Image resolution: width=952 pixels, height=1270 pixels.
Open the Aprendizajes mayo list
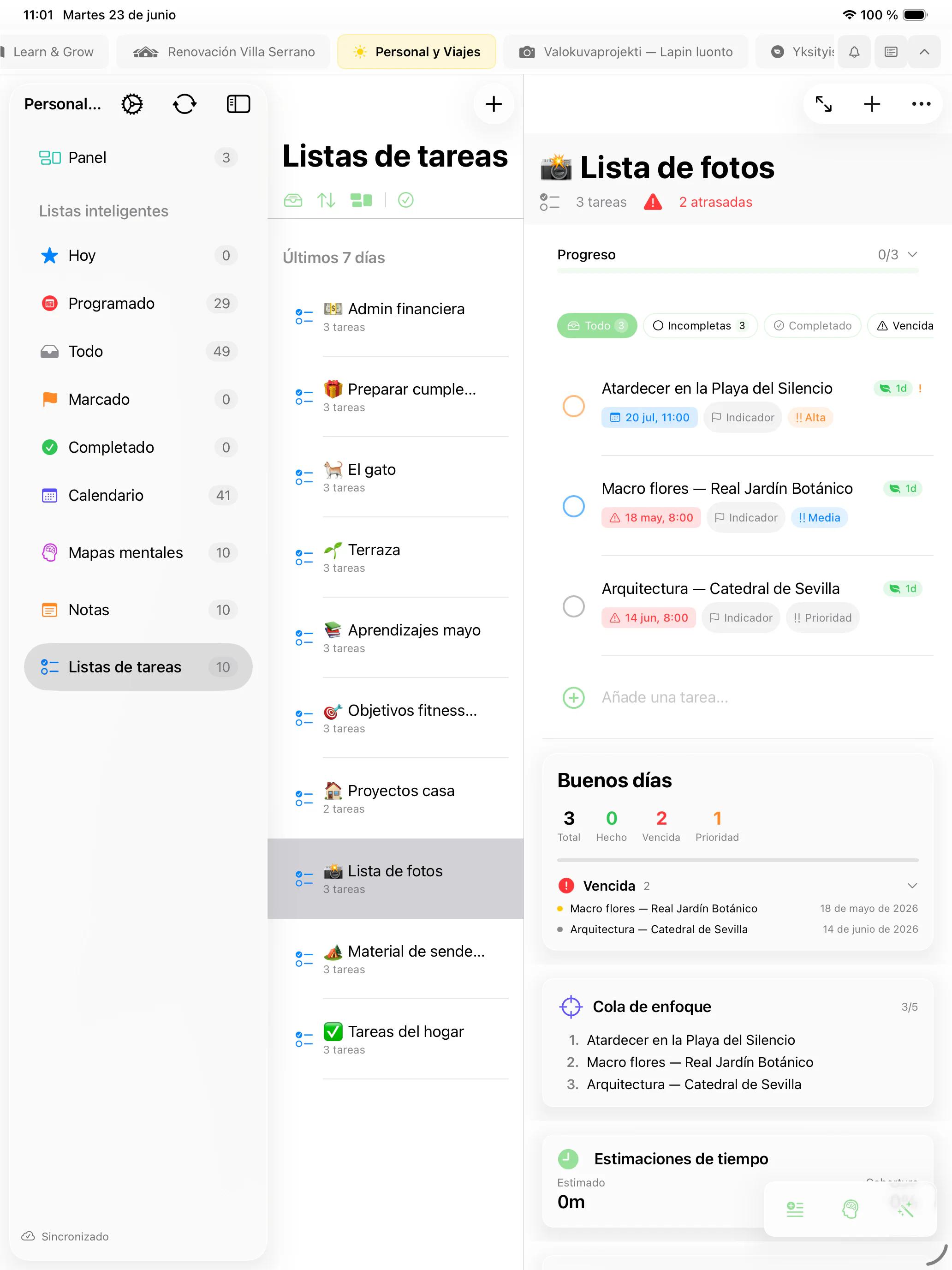tap(396, 638)
